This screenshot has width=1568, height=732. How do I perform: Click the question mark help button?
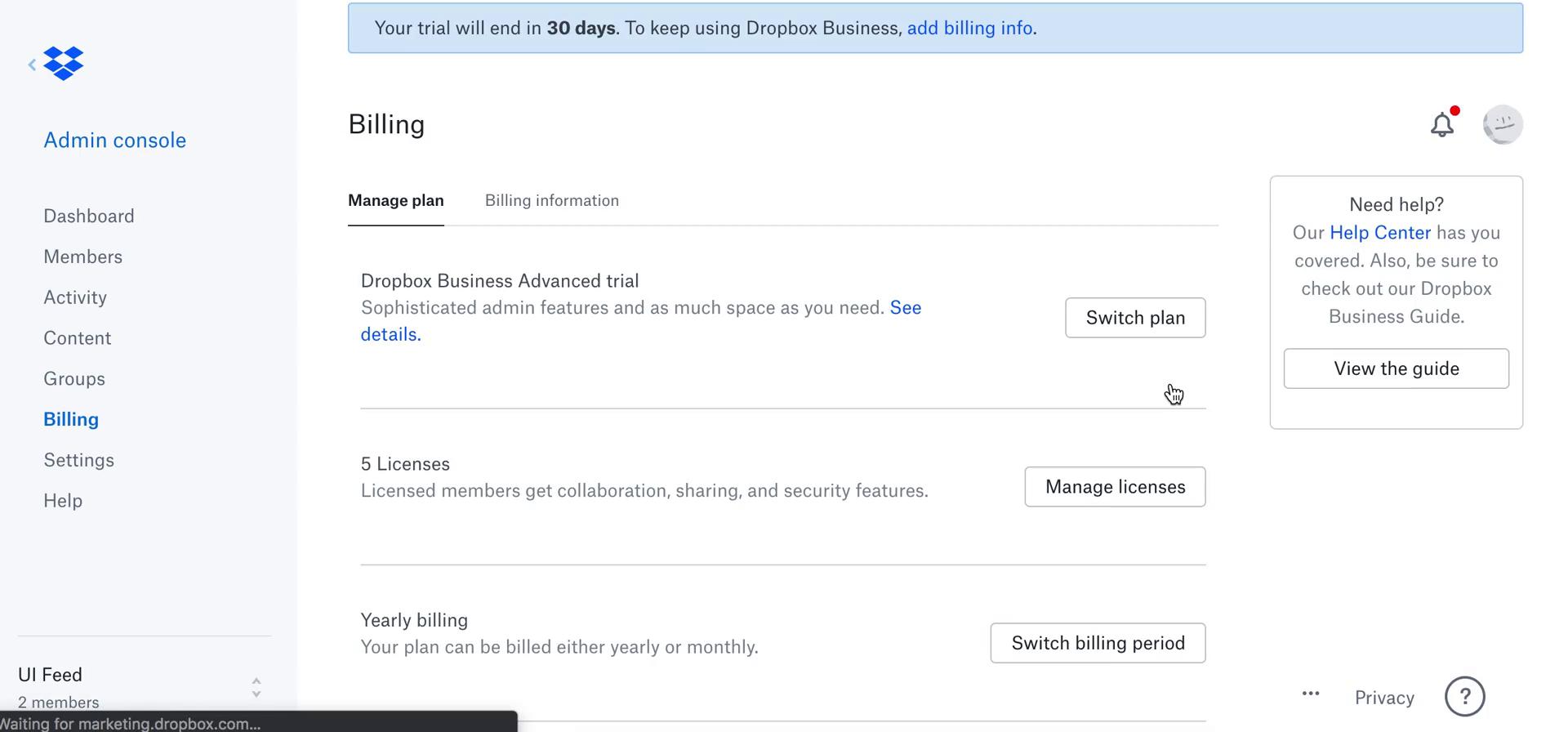pos(1465,697)
